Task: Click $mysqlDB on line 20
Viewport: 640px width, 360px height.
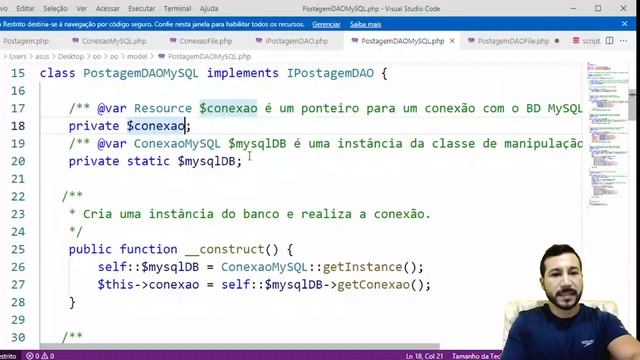Action: tap(206, 161)
